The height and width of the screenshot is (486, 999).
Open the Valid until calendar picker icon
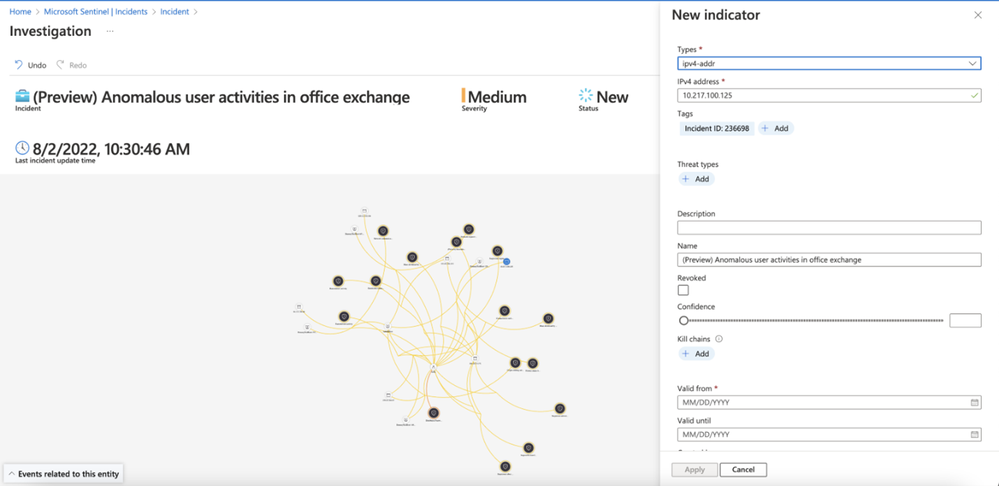coord(974,434)
